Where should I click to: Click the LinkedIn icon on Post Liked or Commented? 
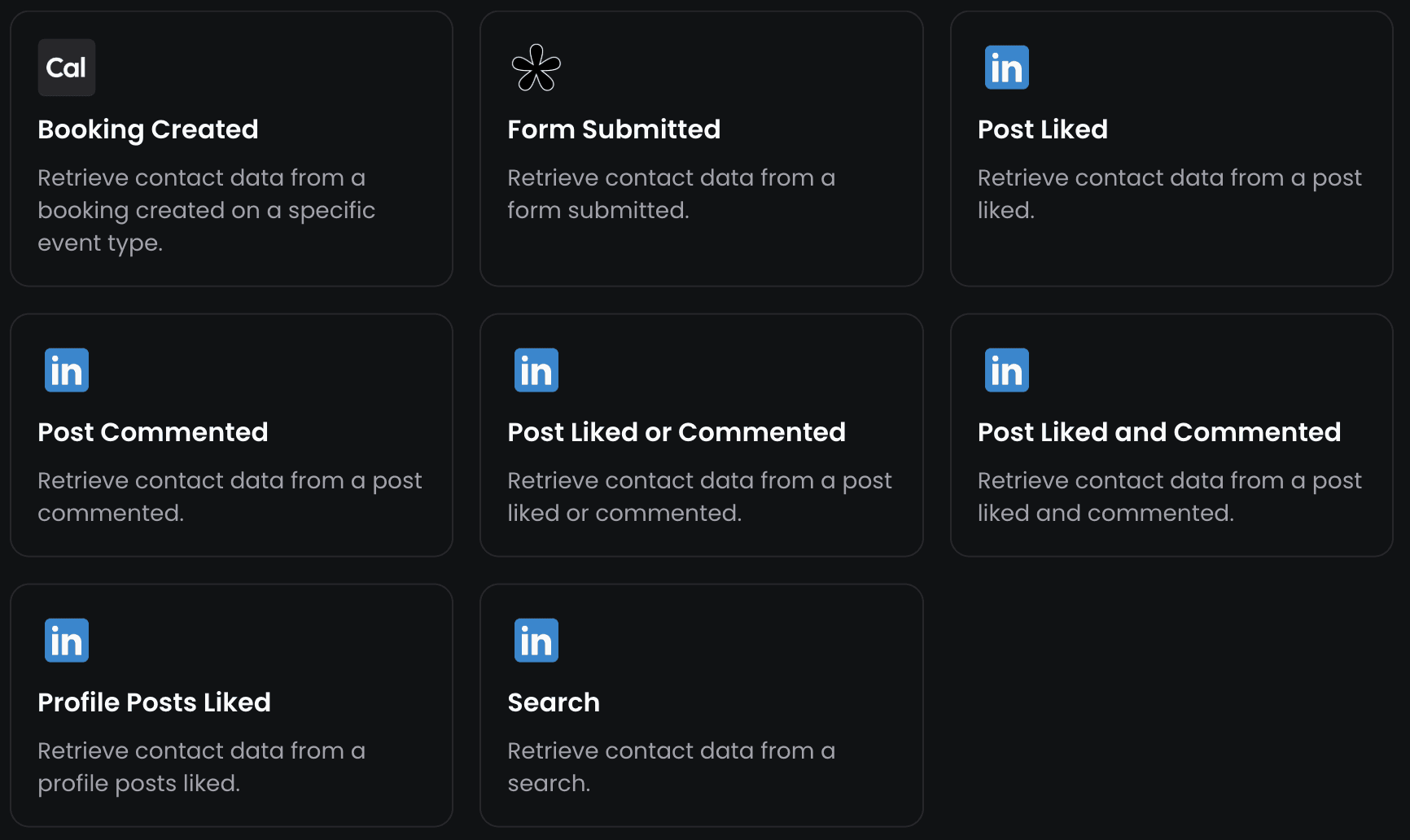coord(536,370)
